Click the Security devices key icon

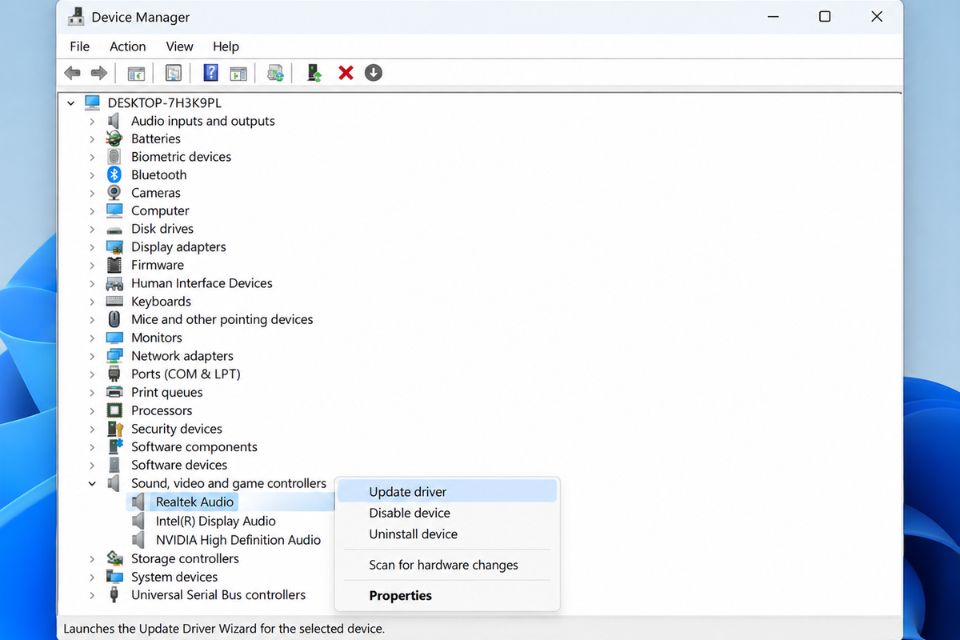click(115, 429)
